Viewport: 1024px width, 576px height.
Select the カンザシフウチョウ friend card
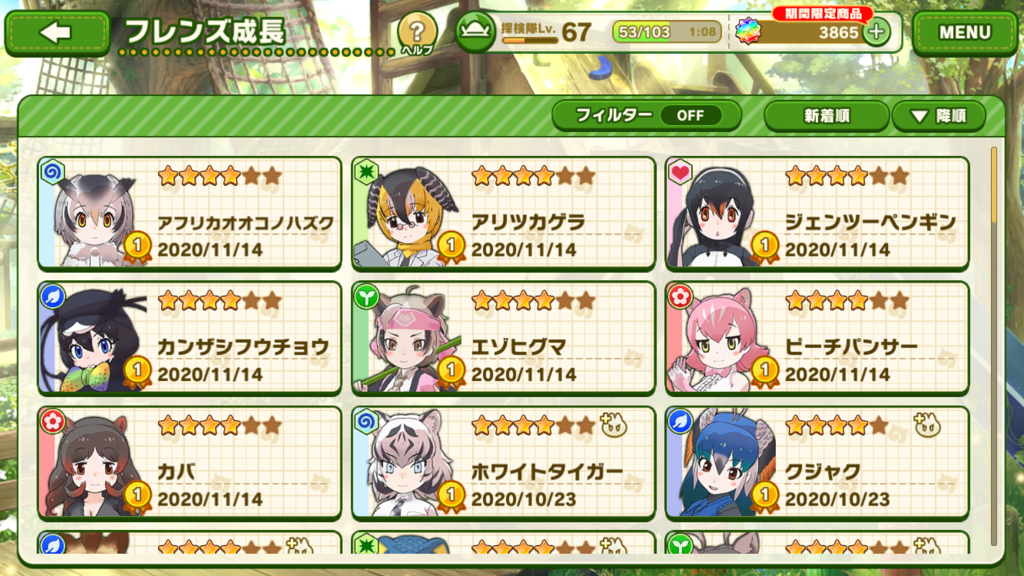pyautogui.click(x=189, y=338)
